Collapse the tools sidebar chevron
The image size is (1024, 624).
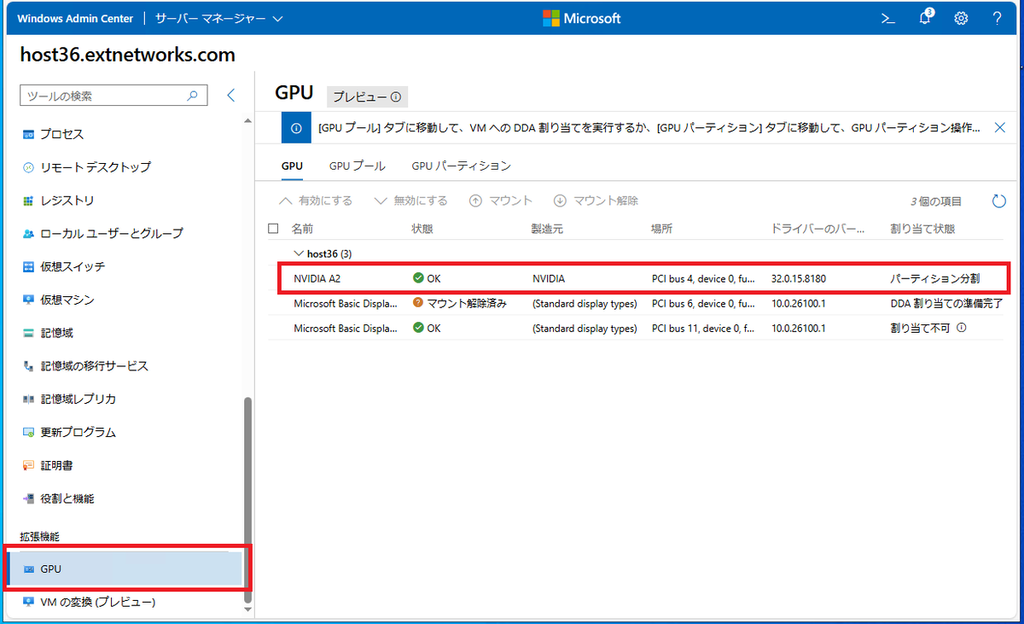[x=231, y=95]
